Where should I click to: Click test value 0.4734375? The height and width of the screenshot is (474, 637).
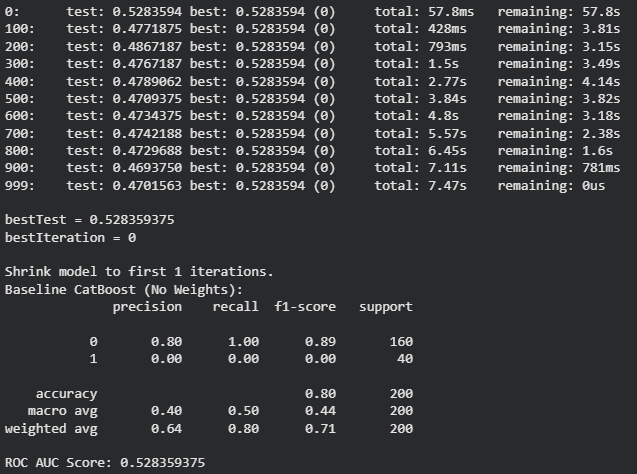pos(147,116)
